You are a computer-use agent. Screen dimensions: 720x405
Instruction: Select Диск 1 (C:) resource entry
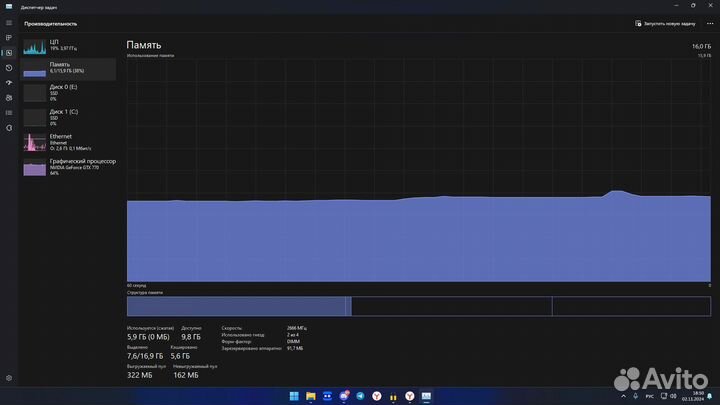[x=68, y=116]
